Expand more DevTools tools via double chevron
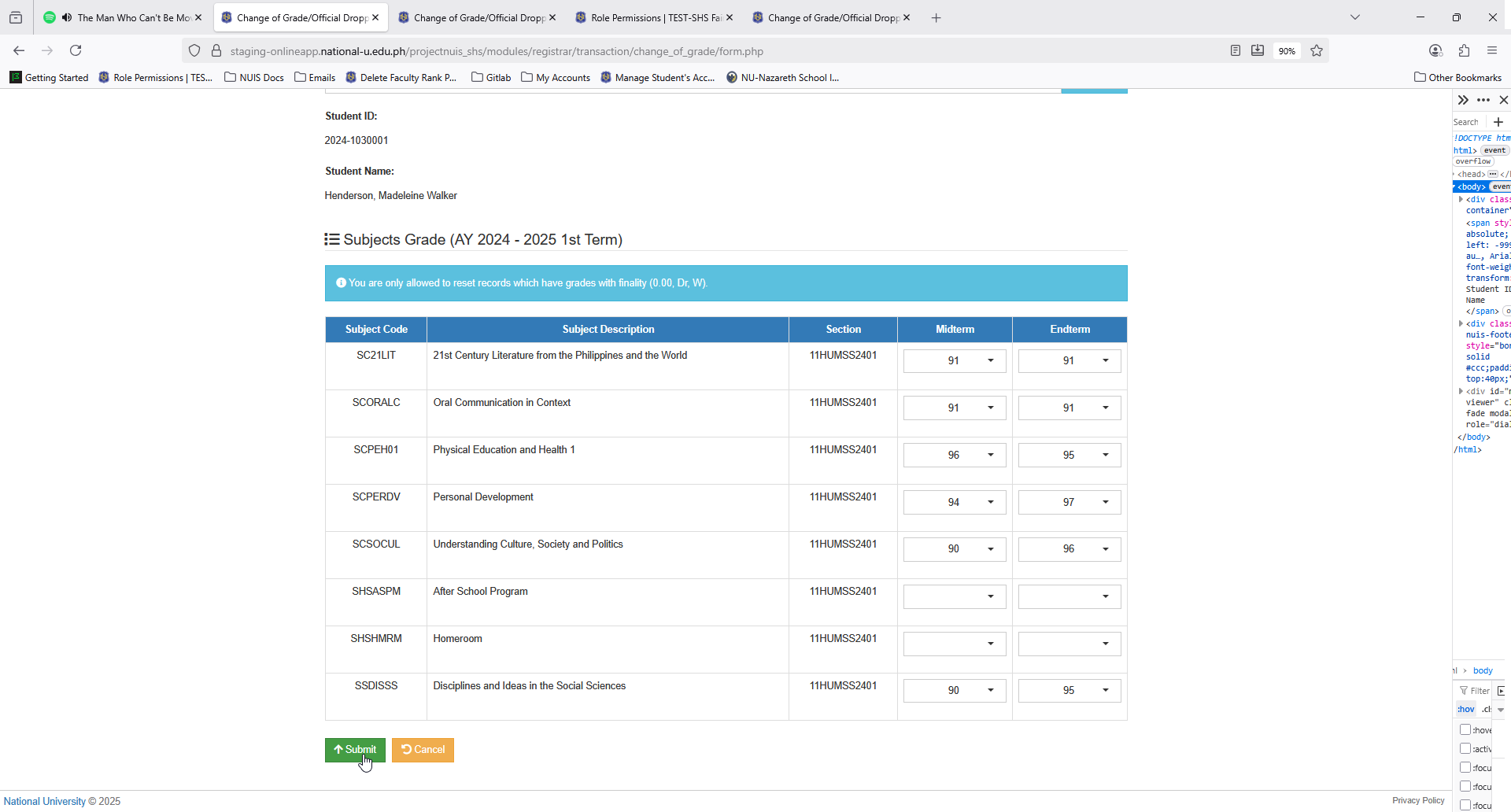The width and height of the screenshot is (1511, 812). pyautogui.click(x=1463, y=100)
